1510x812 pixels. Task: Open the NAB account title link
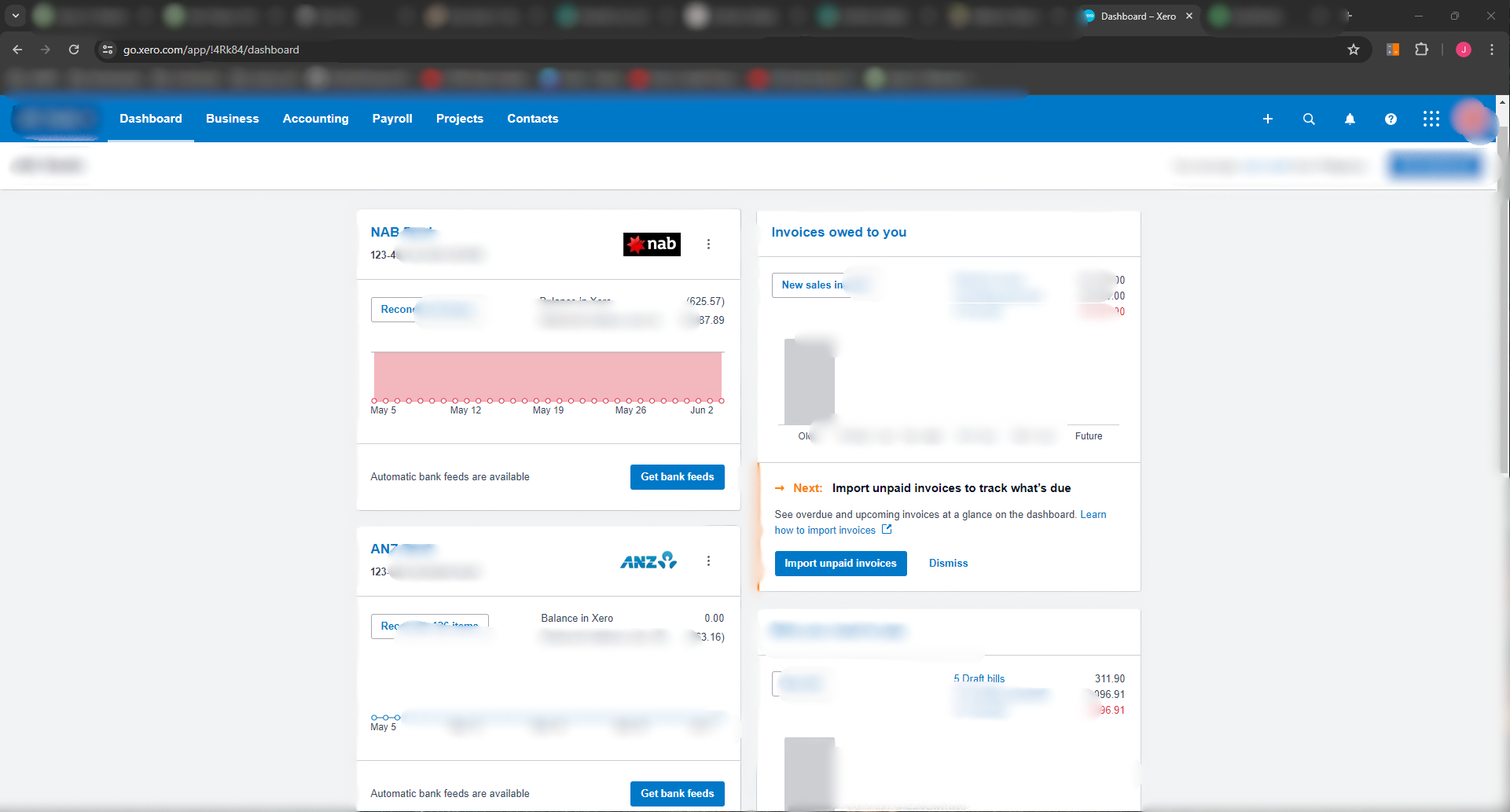pyautogui.click(x=403, y=232)
